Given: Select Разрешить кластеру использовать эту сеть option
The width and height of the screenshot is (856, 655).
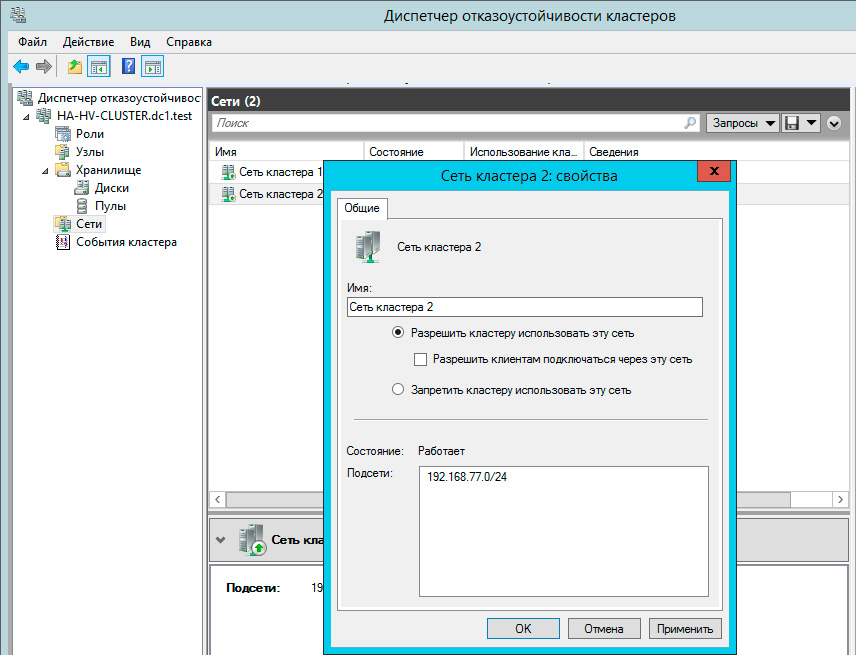Looking at the screenshot, I should coord(398,334).
